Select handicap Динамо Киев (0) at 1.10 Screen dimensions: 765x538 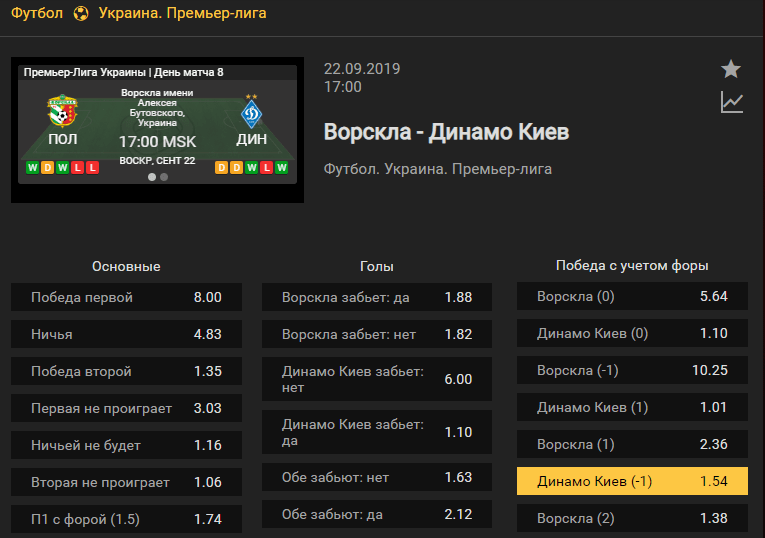point(632,333)
